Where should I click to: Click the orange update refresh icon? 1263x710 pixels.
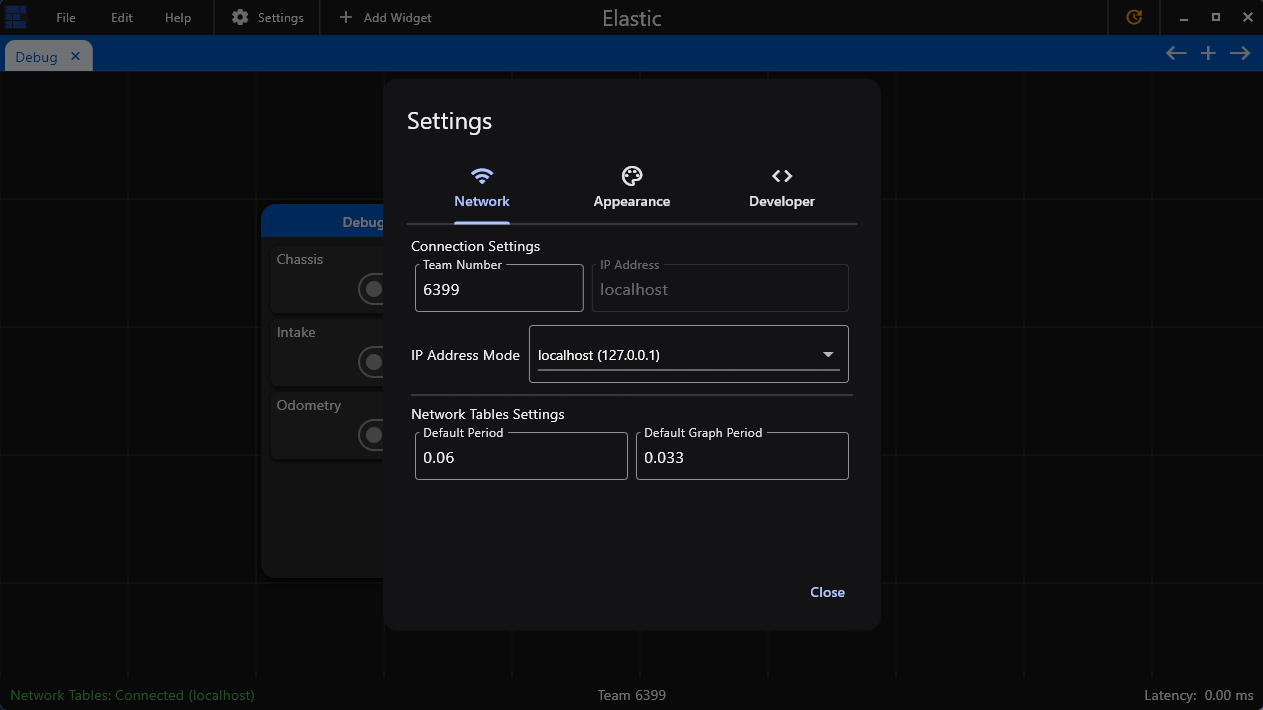point(1134,17)
